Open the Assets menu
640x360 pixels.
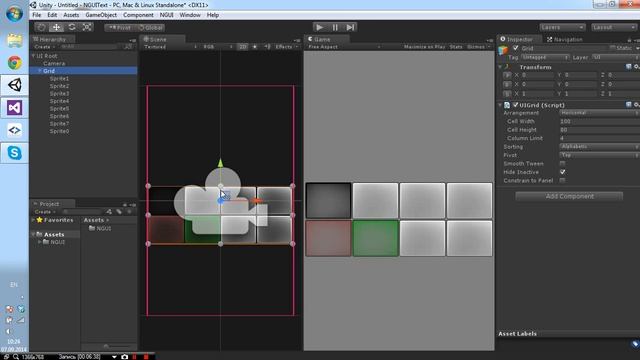click(x=71, y=15)
